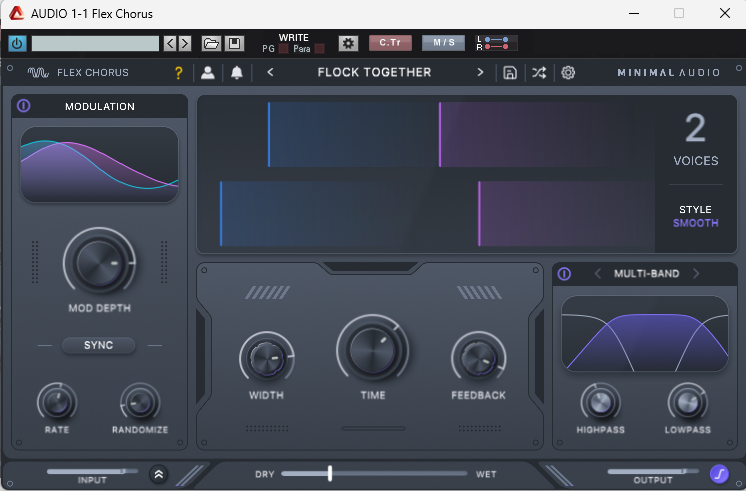The height and width of the screenshot is (491, 746).
Task: Click the RANDOMIZE knob
Action: coord(140,403)
